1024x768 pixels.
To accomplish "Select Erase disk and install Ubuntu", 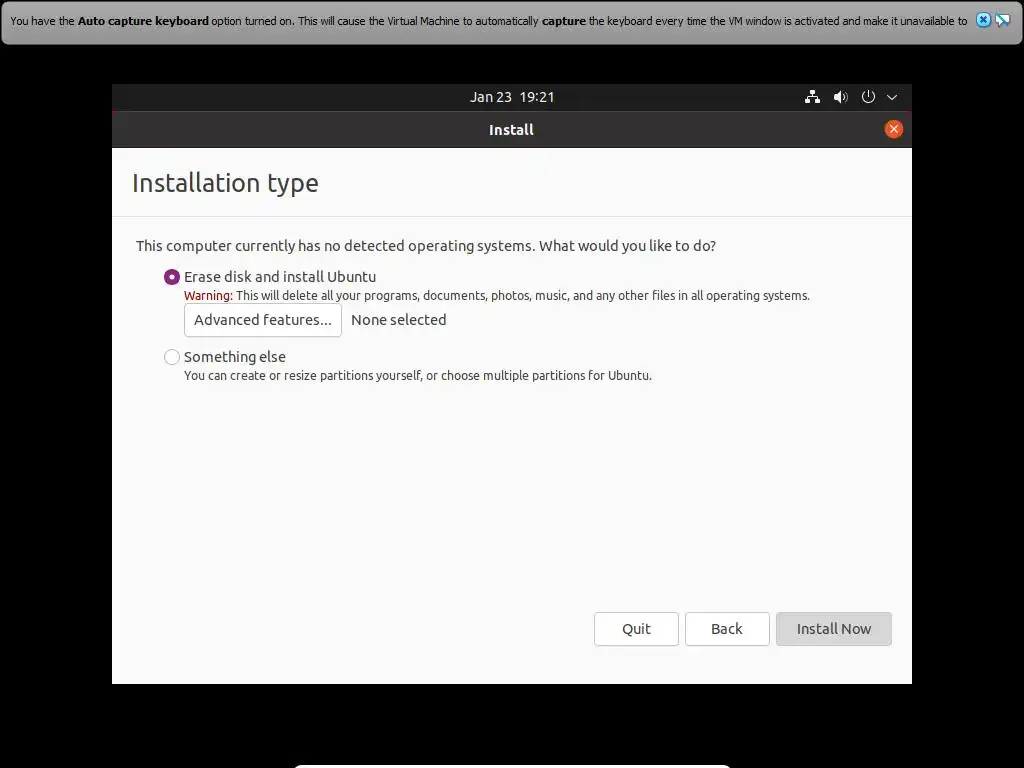I will click(172, 277).
